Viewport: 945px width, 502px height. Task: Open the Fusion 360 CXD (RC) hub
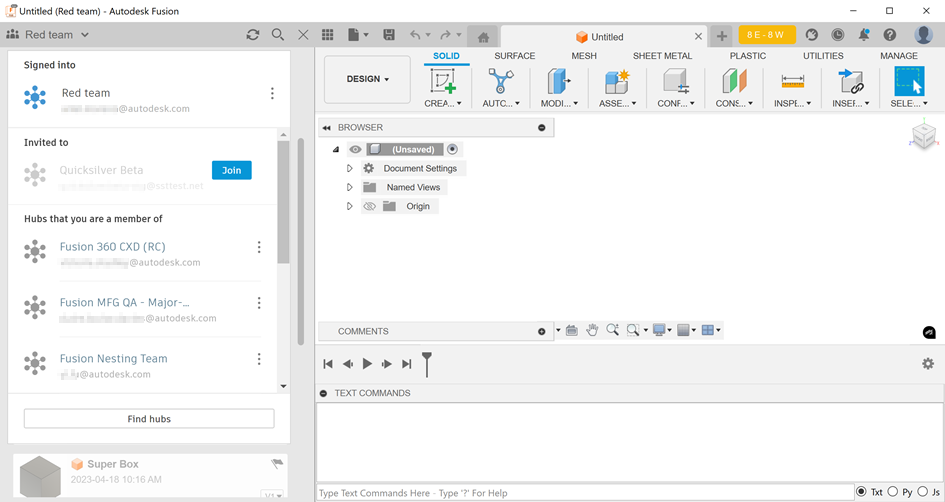(x=112, y=246)
